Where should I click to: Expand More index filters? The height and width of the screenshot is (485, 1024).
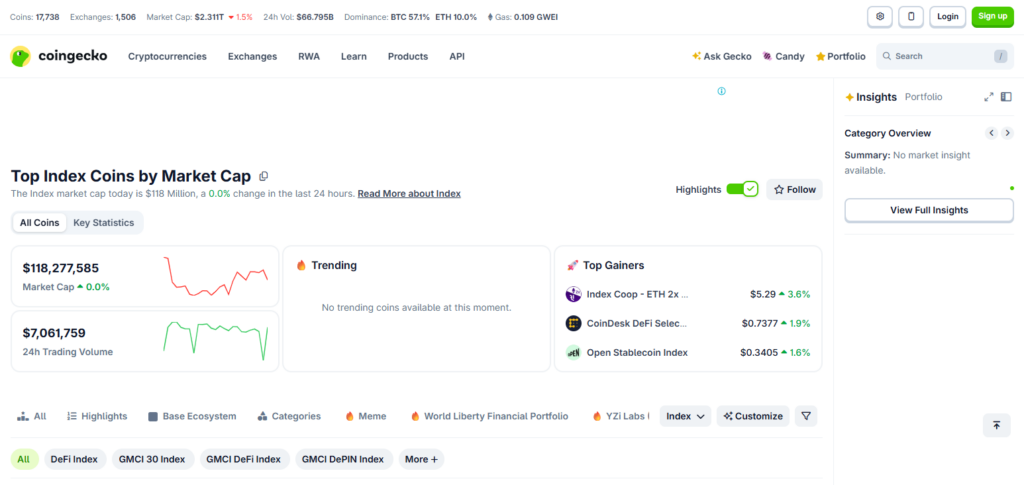tap(421, 459)
